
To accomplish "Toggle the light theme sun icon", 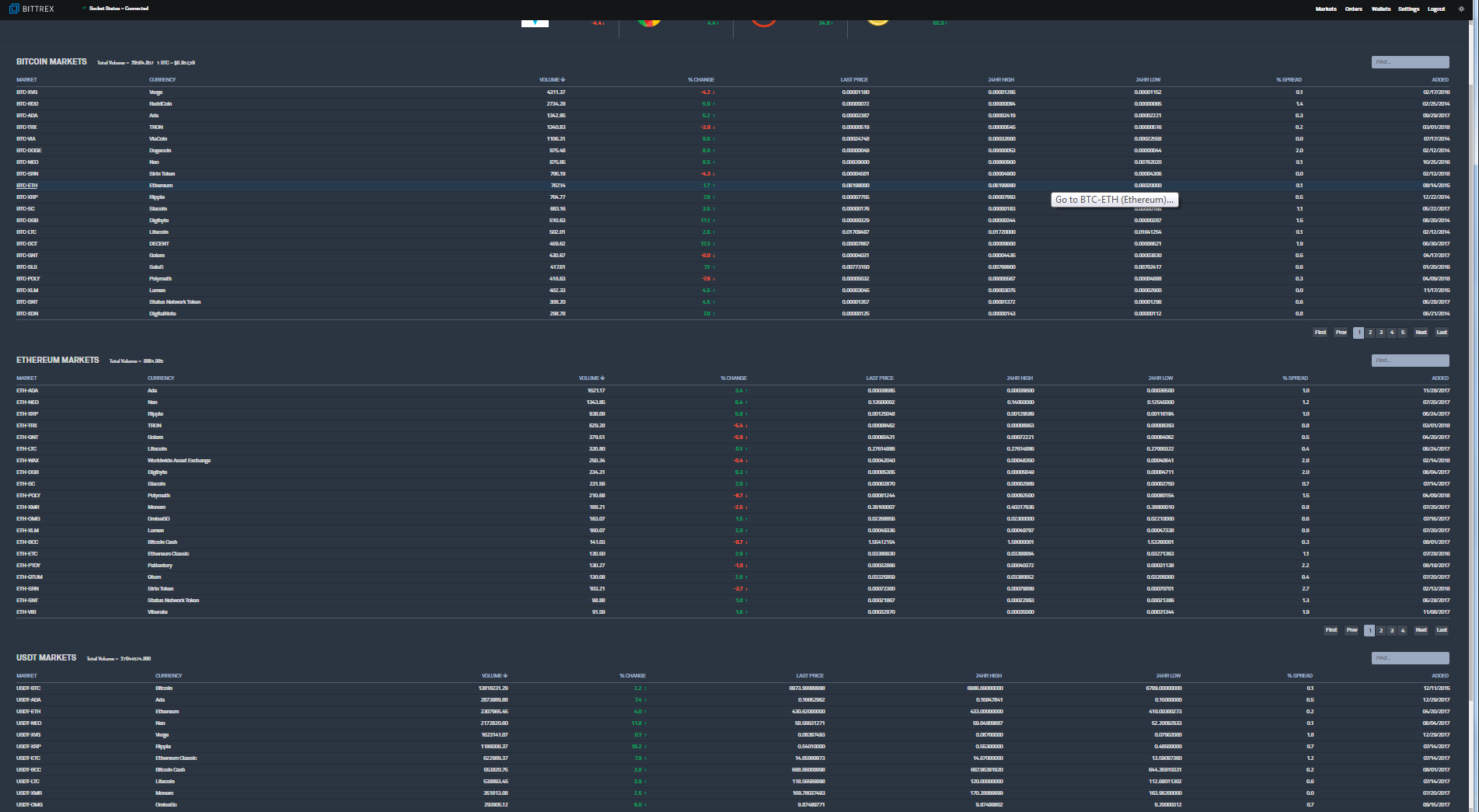I will click(1461, 9).
